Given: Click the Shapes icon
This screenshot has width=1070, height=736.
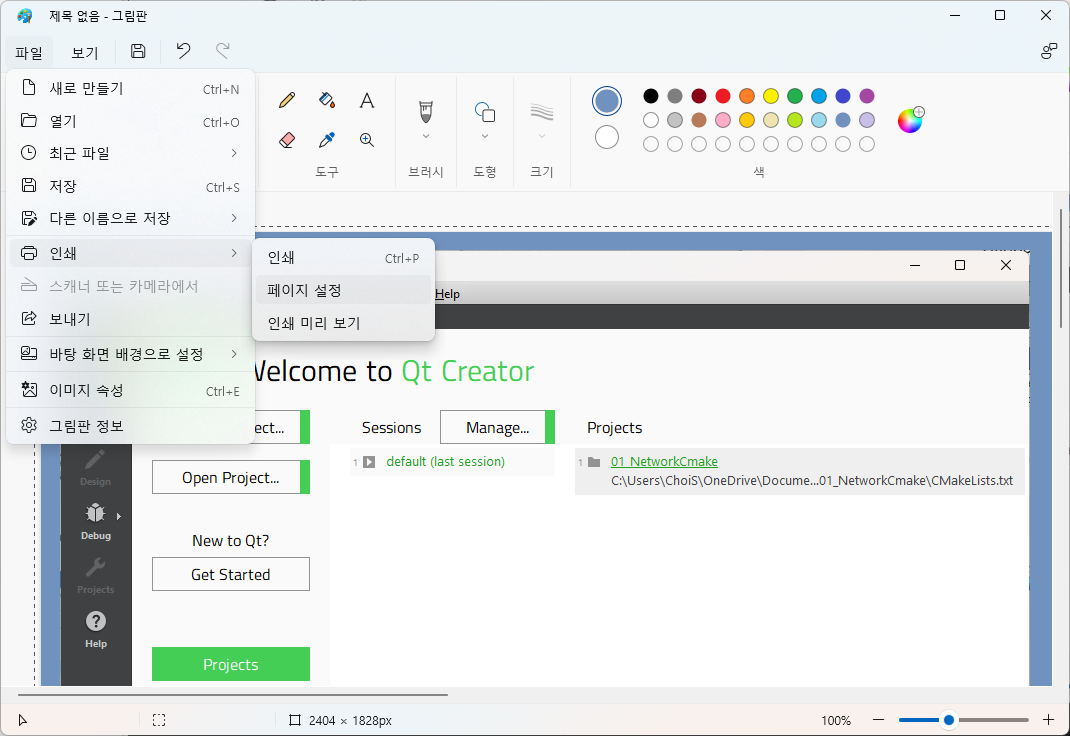Looking at the screenshot, I should coord(485,112).
